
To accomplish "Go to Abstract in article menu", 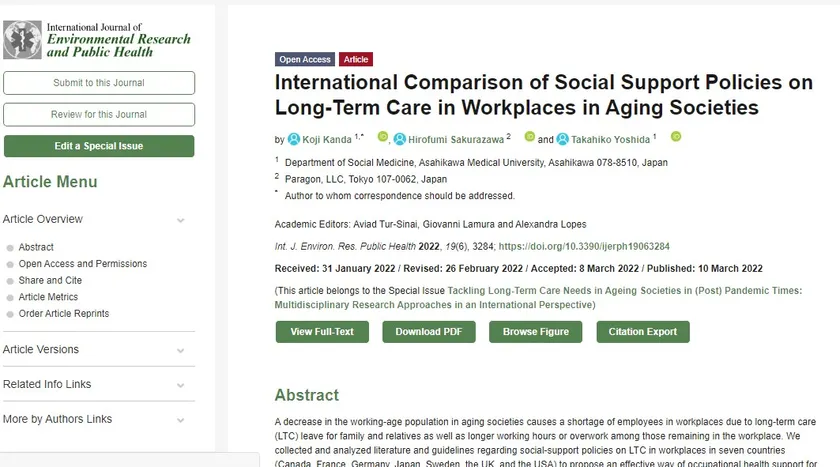I will coord(36,247).
